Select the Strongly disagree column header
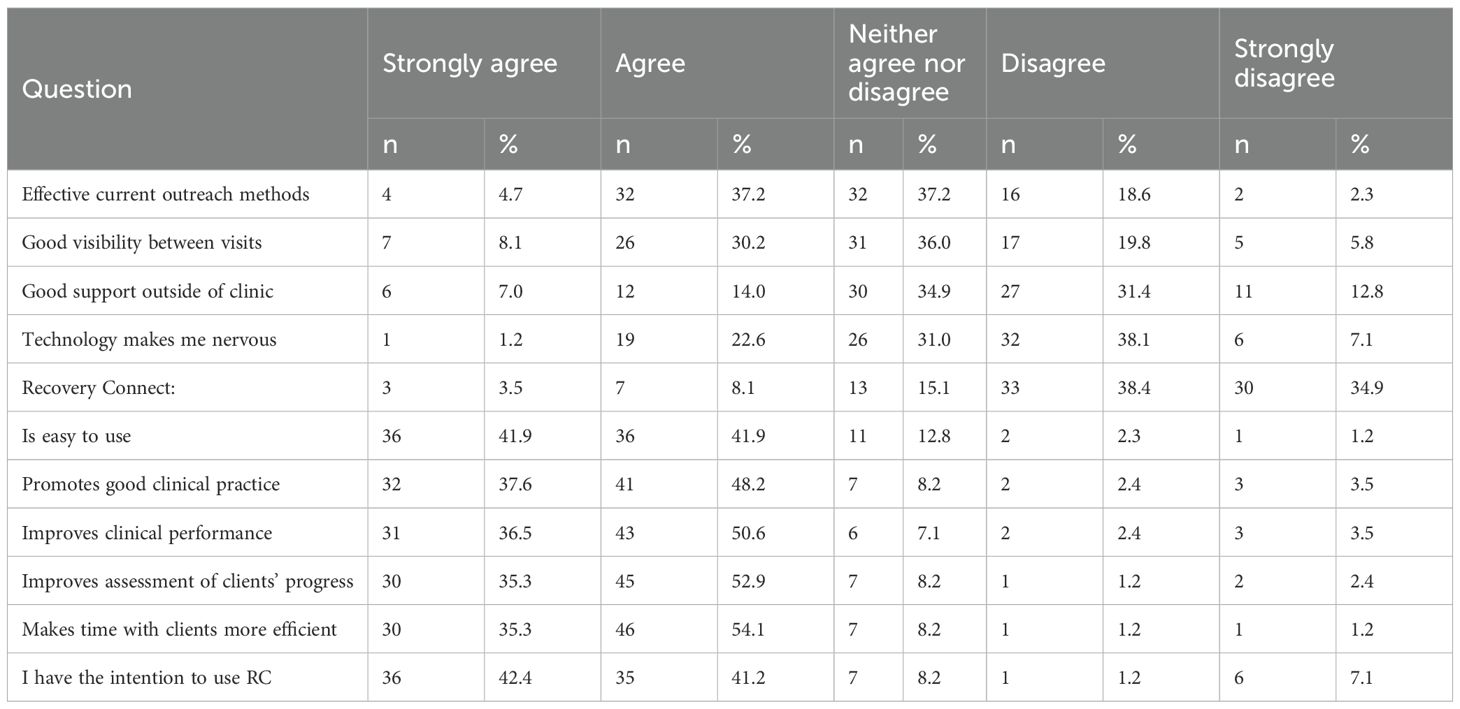The image size is (1460, 709). click(x=1284, y=64)
